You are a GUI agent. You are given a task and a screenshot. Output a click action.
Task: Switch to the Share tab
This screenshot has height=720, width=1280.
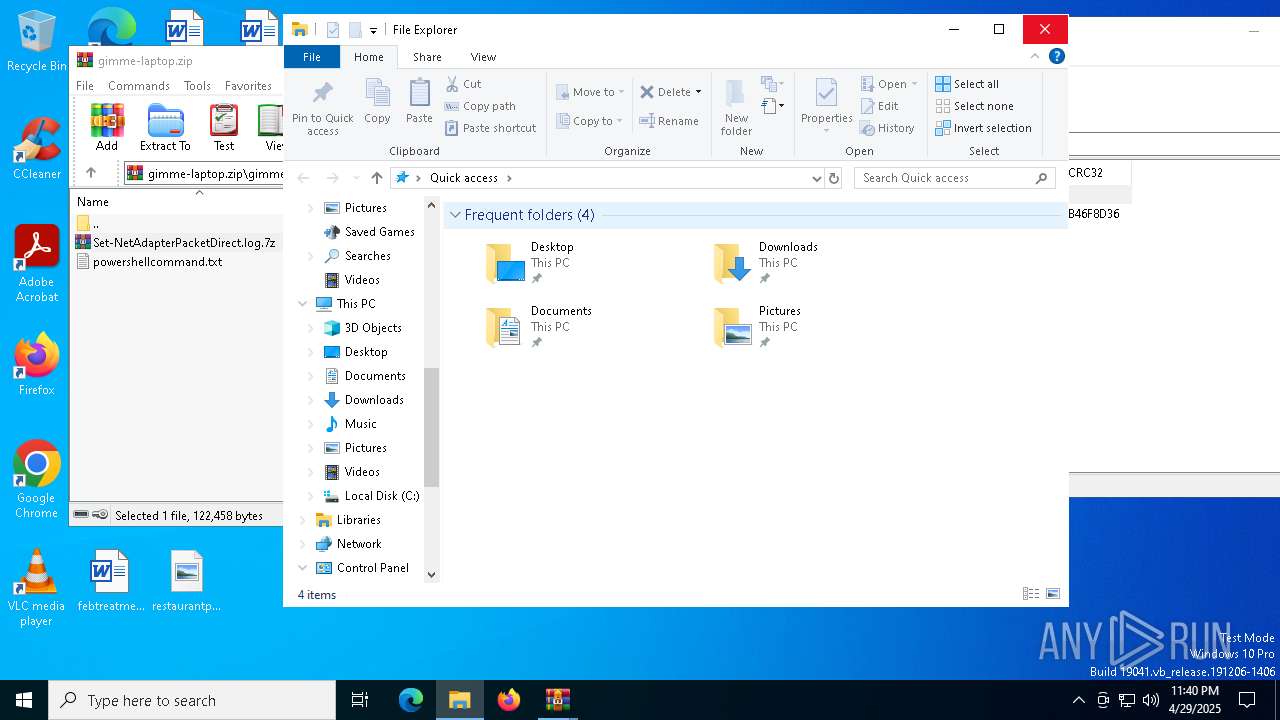(427, 57)
